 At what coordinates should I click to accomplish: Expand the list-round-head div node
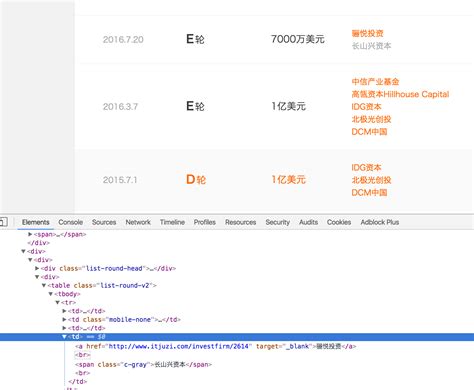pyautogui.click(x=37, y=268)
